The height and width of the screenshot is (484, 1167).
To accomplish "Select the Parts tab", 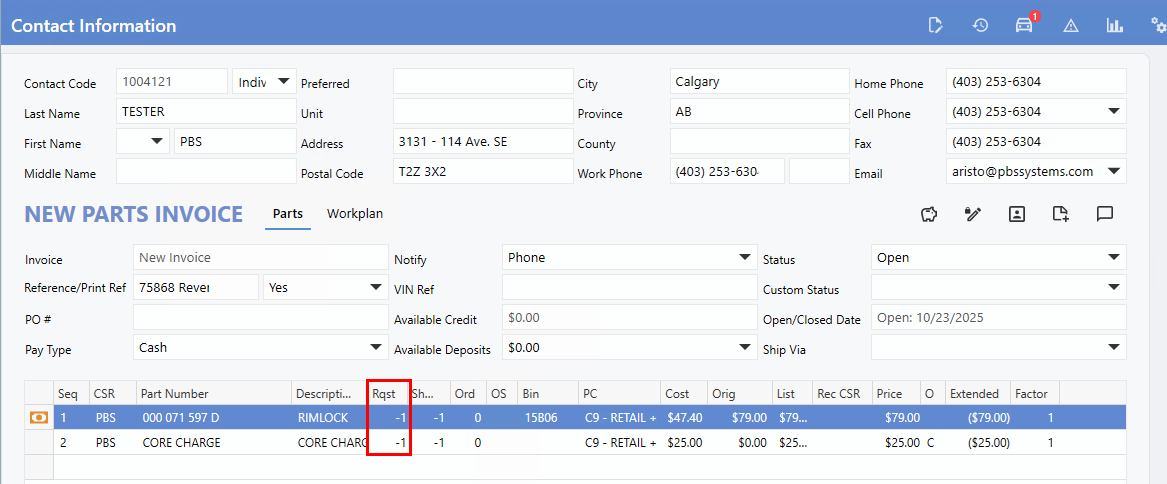I will point(288,213).
